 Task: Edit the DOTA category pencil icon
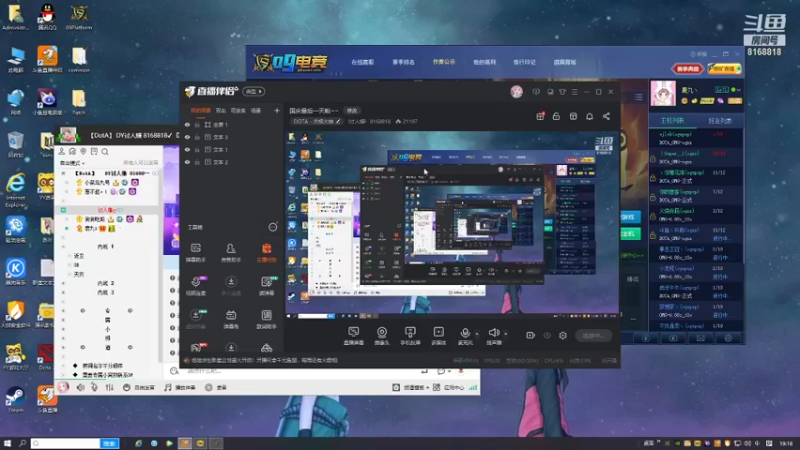coord(338,121)
